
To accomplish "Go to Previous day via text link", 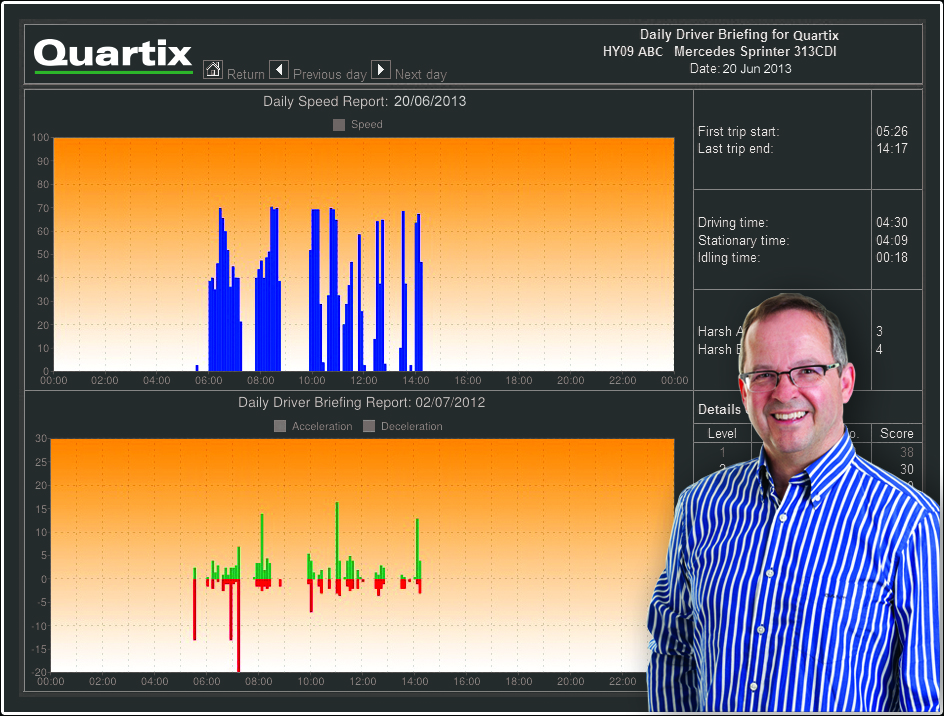I will (x=330, y=75).
